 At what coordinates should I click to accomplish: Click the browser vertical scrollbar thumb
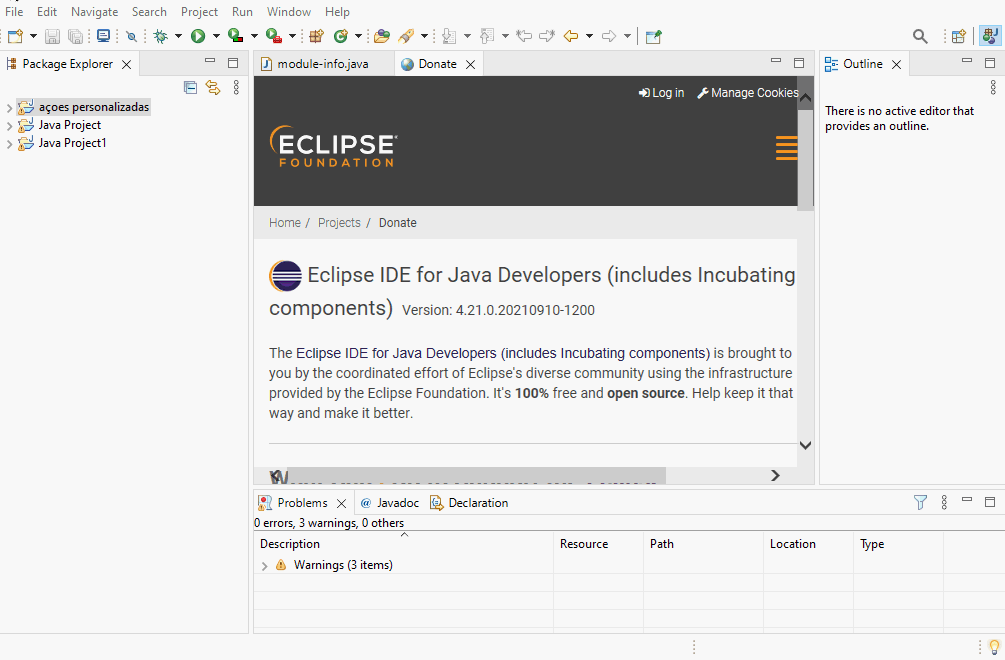click(x=806, y=160)
